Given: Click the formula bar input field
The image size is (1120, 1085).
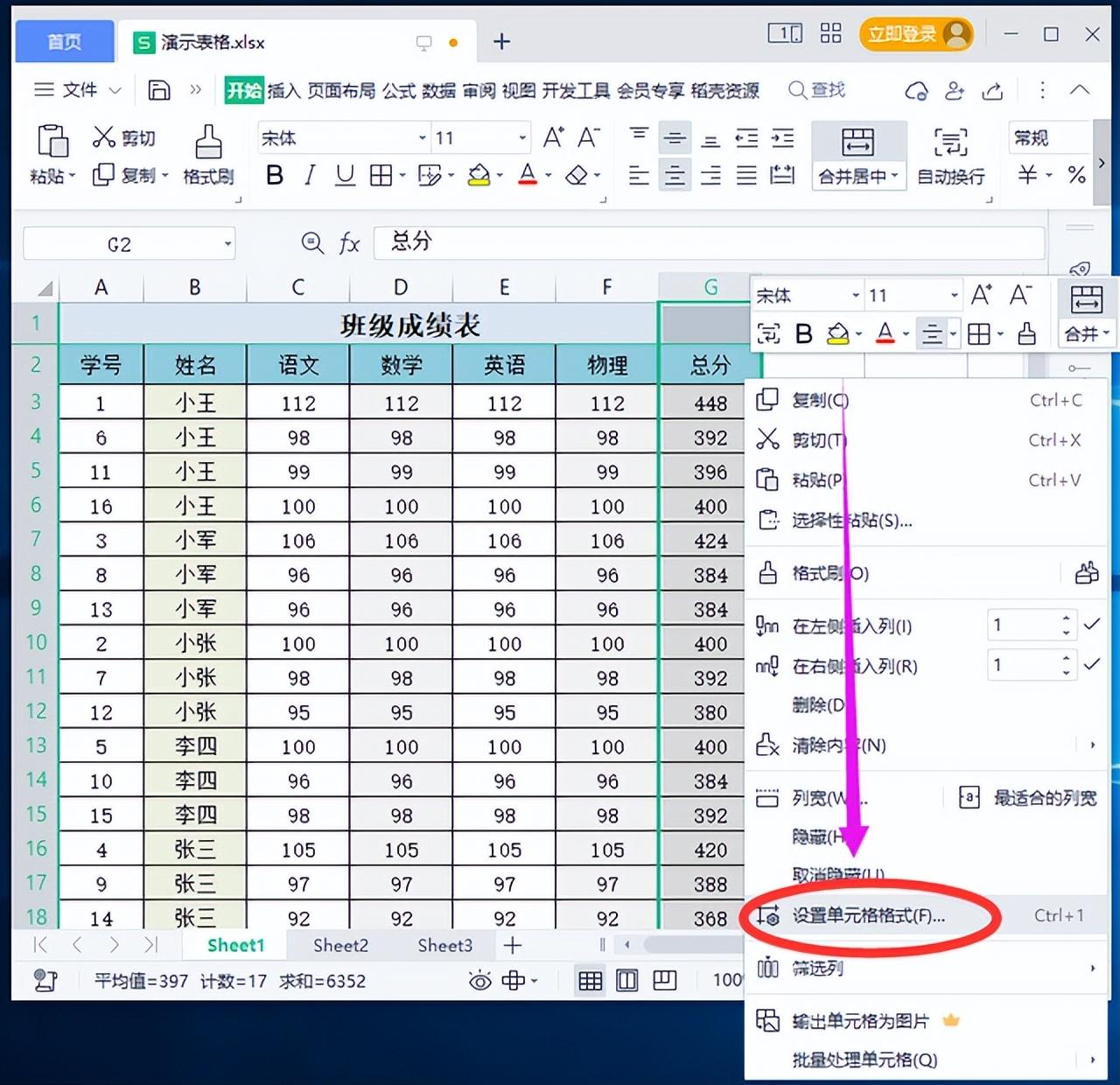Looking at the screenshot, I should click(709, 243).
